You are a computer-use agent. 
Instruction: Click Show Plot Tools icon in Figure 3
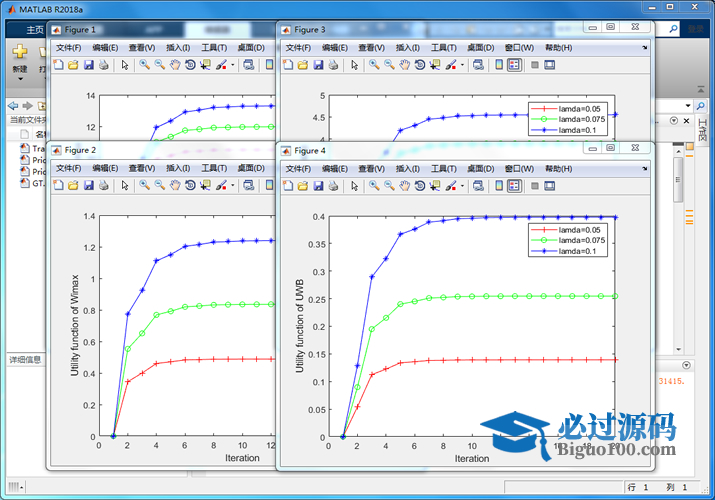coord(550,65)
